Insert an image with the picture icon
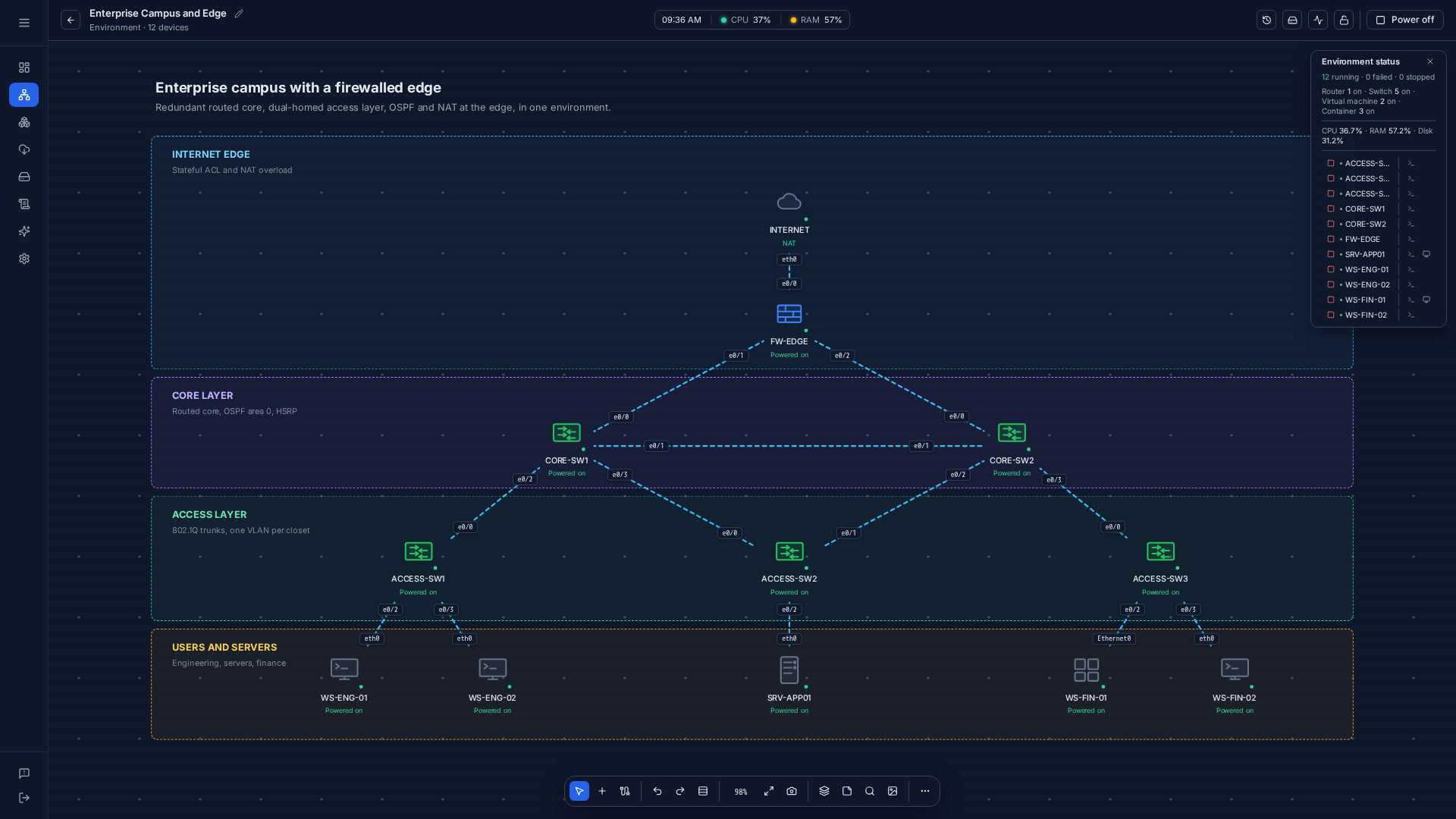 (893, 792)
